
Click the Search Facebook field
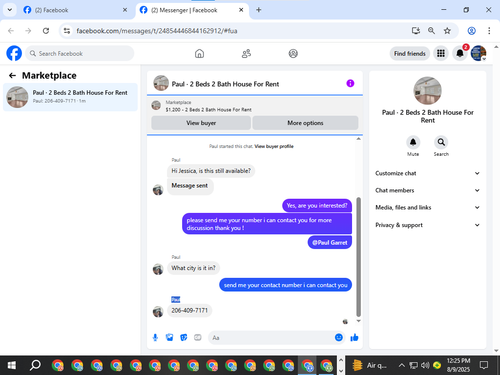tap(80, 53)
